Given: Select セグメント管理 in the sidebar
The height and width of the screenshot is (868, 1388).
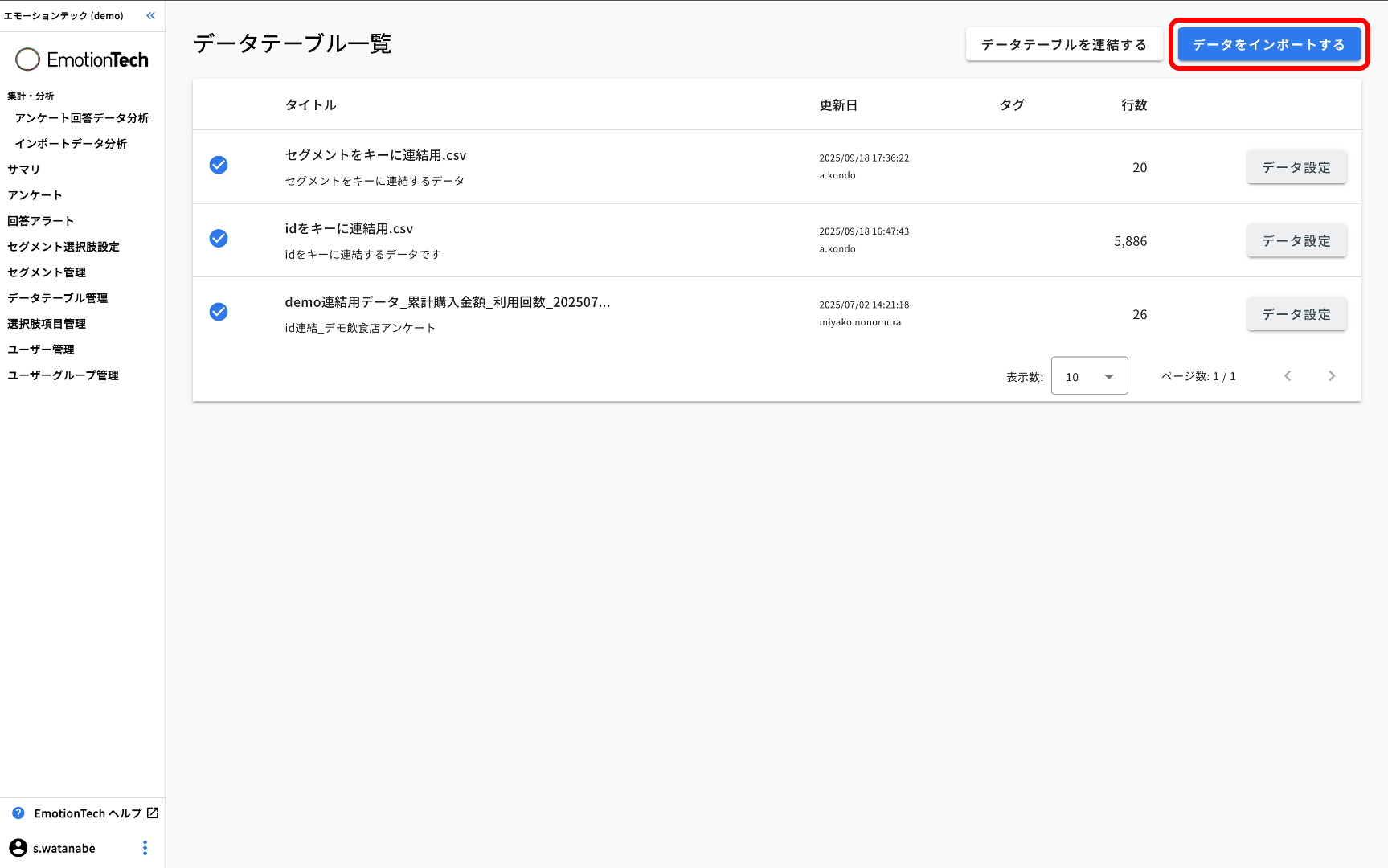Looking at the screenshot, I should [x=47, y=272].
